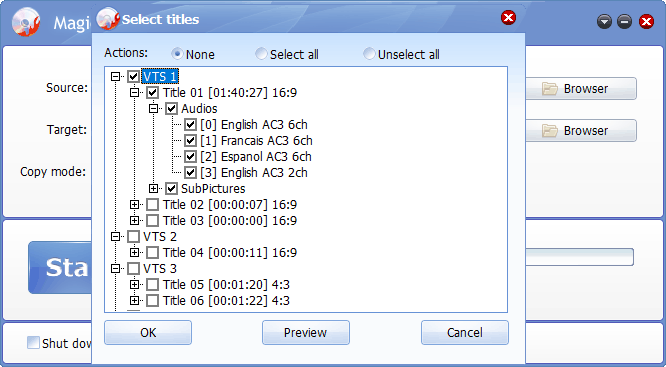Click the Cancel button

pos(465,333)
